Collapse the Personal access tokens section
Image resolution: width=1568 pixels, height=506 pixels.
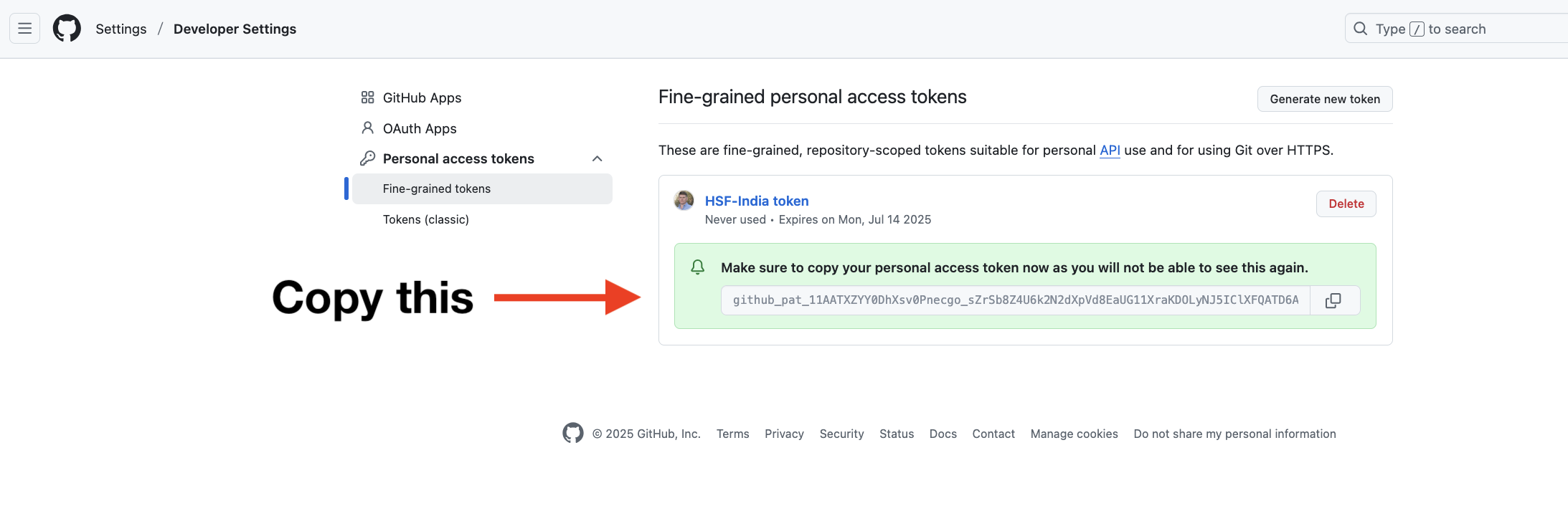click(x=597, y=158)
